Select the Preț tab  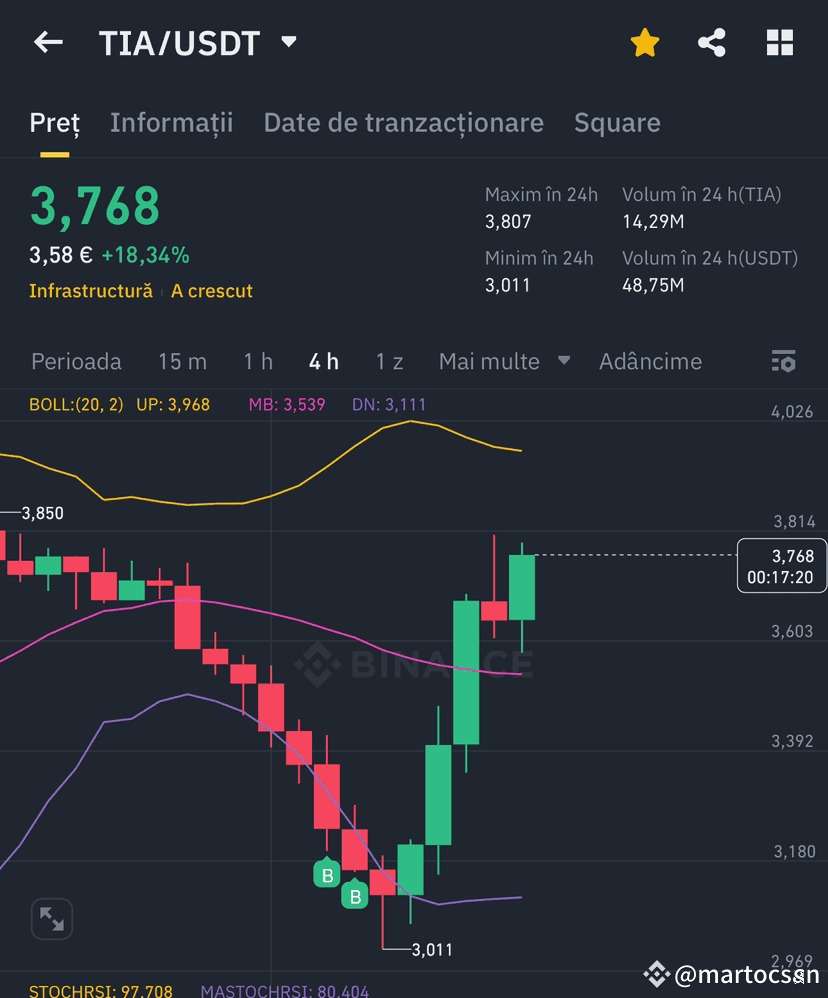pyautogui.click(x=55, y=123)
